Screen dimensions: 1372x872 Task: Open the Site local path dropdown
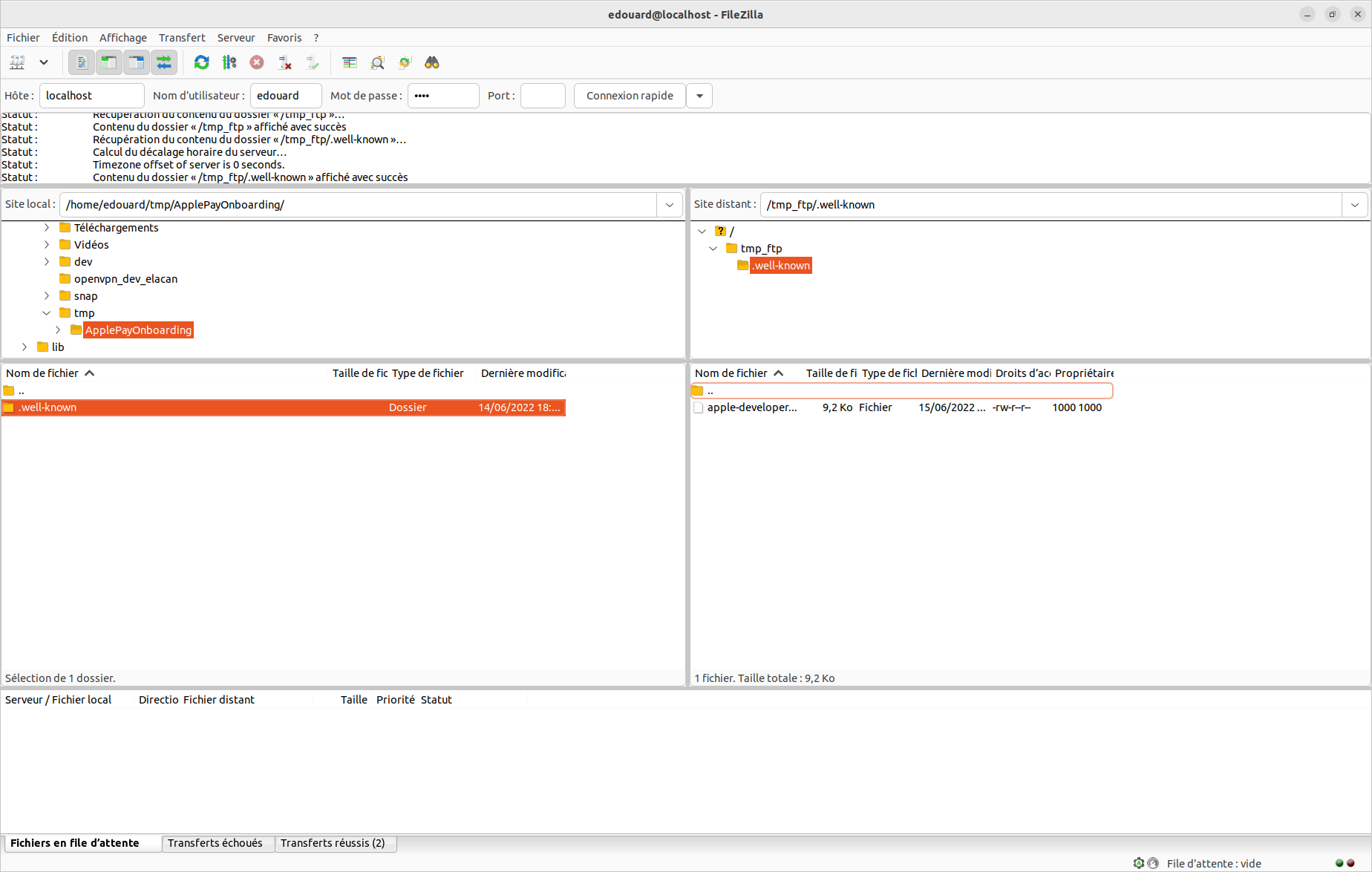click(x=670, y=205)
